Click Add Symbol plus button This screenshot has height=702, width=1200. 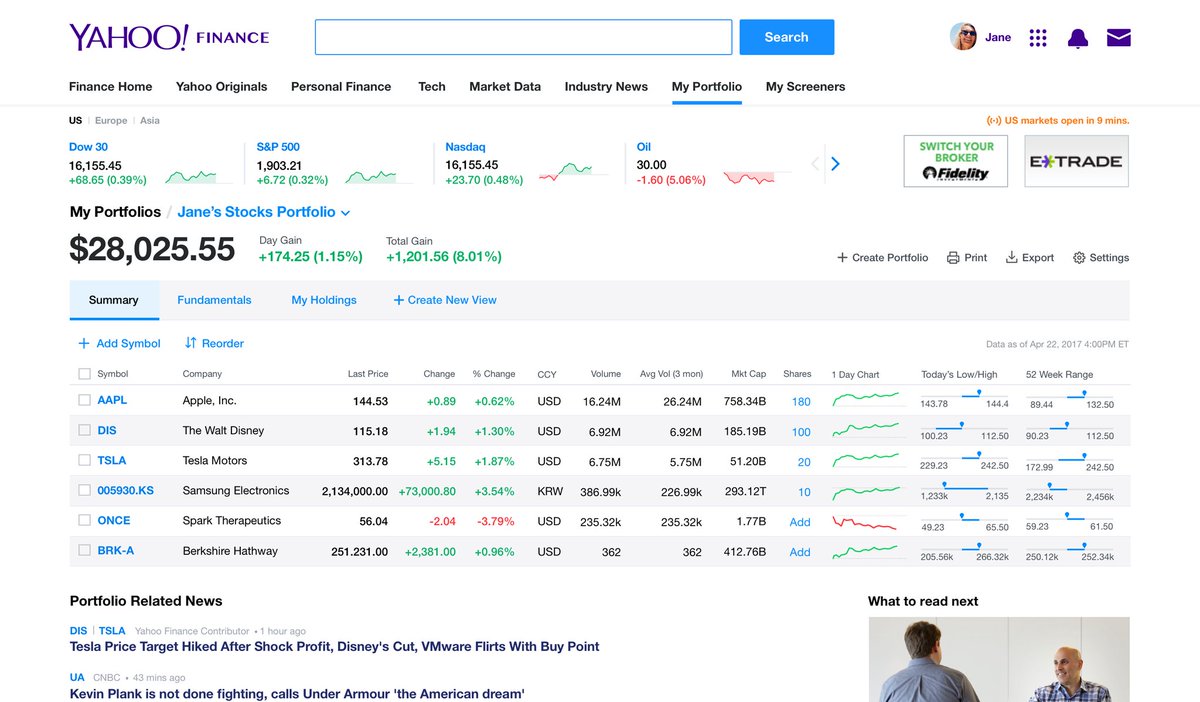(119, 343)
